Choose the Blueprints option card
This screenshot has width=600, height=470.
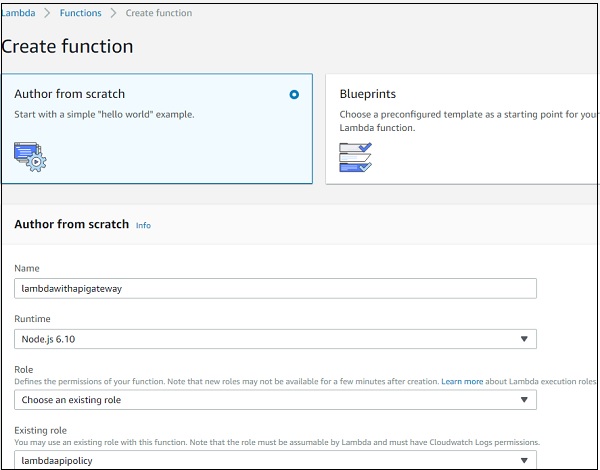tap(462, 128)
